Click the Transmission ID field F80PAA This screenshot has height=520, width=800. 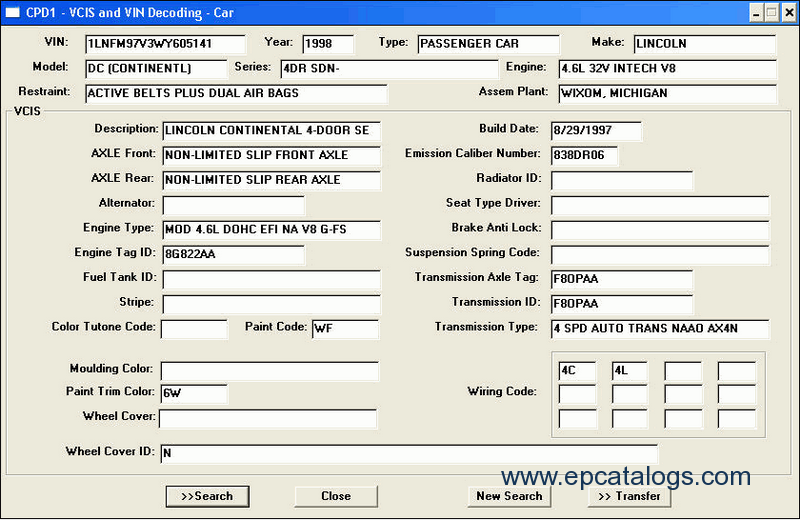[622, 304]
